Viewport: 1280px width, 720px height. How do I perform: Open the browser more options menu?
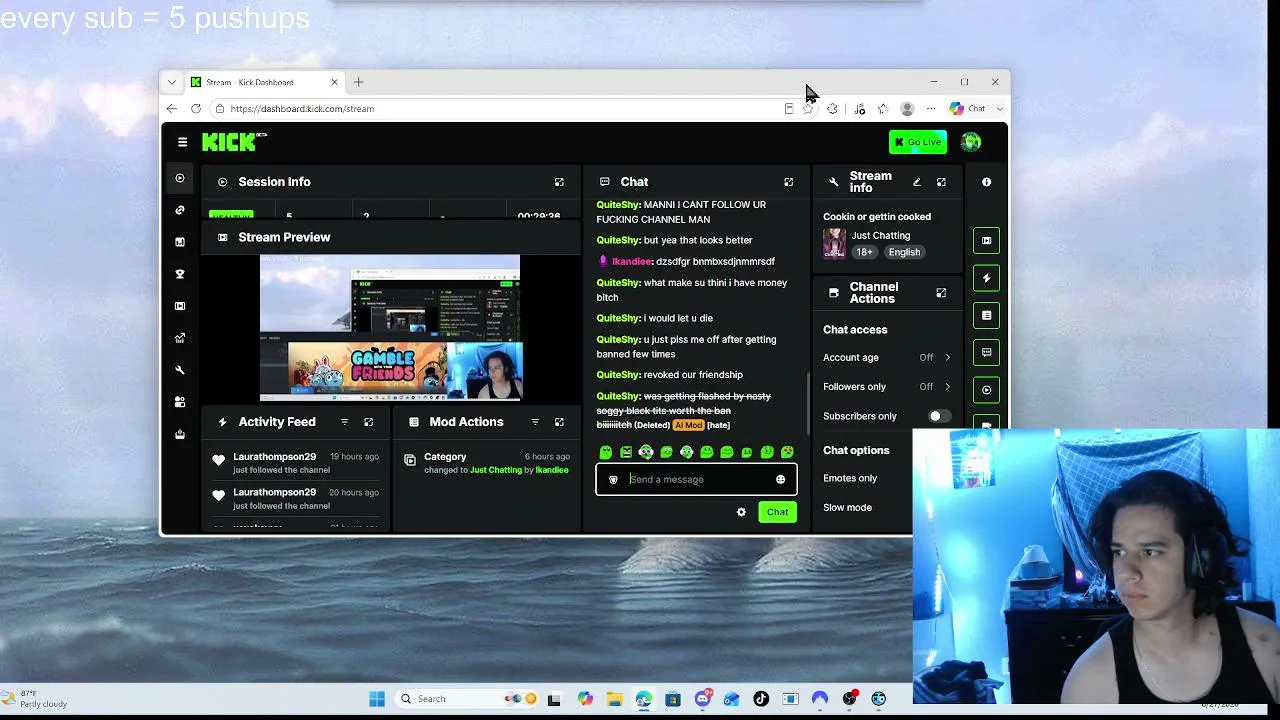(x=931, y=109)
